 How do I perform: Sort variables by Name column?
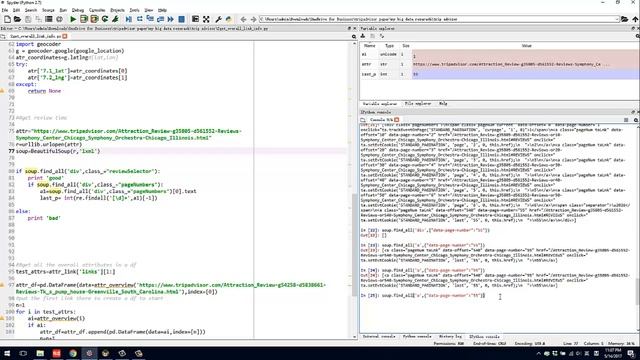pyautogui.click(x=369, y=46)
